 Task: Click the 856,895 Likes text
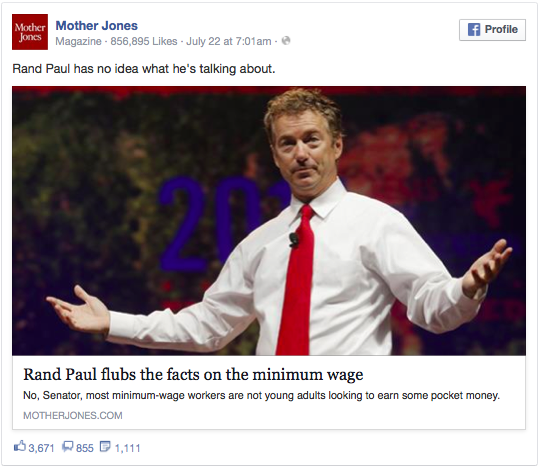point(144,41)
